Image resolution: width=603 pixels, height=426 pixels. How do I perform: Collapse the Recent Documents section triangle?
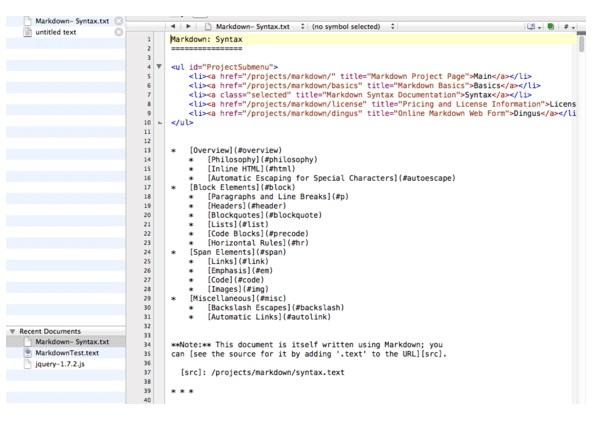12,331
